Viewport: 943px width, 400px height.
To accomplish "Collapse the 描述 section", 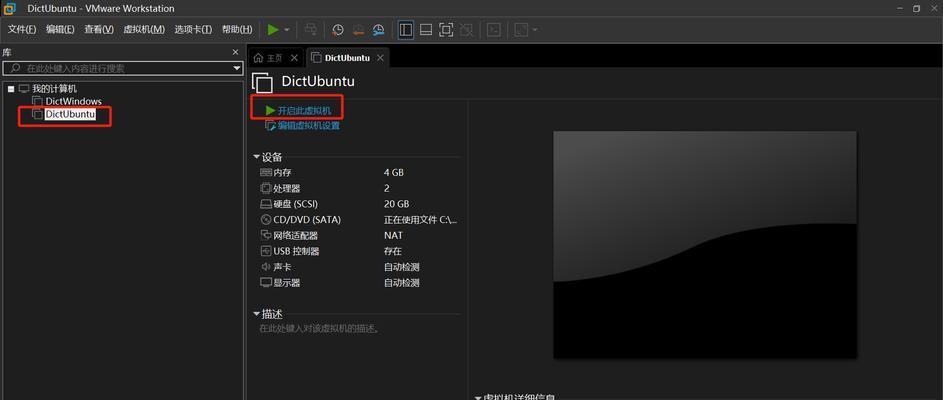I will tap(257, 314).
